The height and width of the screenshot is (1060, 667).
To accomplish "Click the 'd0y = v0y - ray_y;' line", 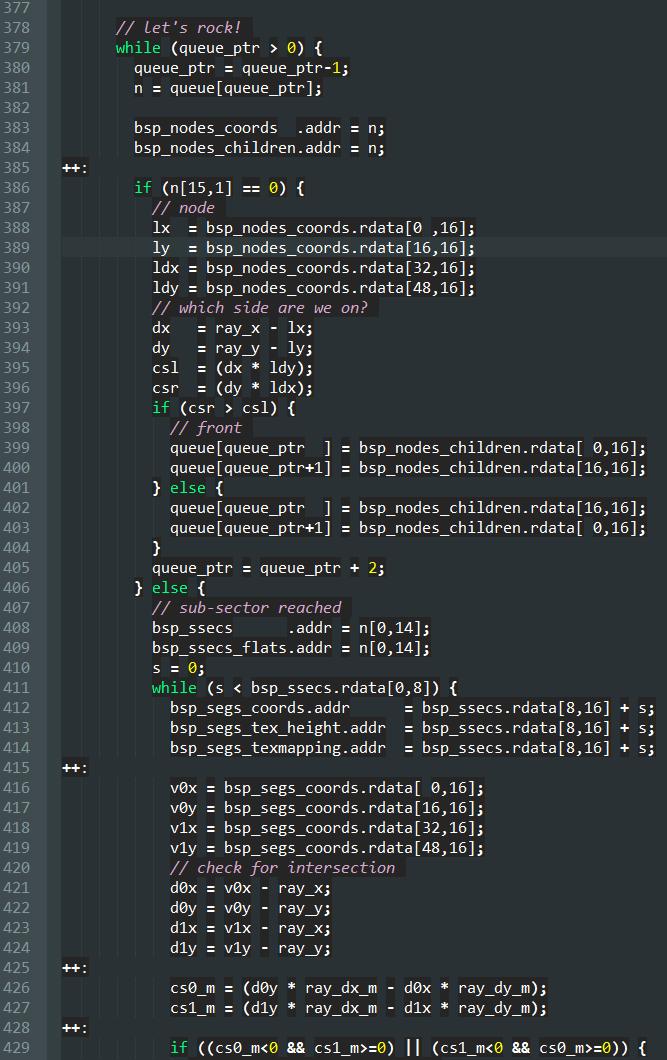I will point(250,908).
